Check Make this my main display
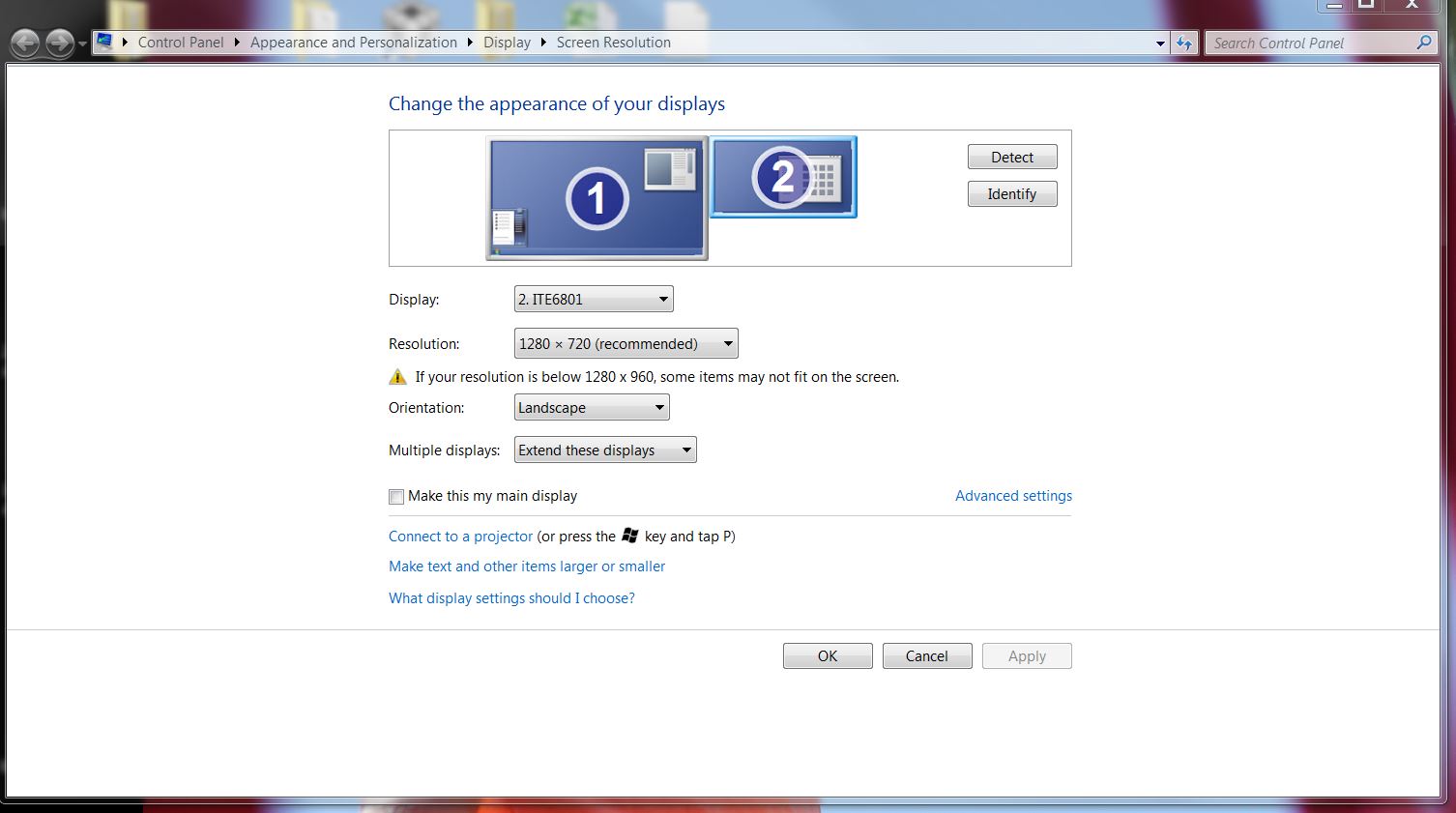Screen dimensions: 1456x813 pos(396,497)
